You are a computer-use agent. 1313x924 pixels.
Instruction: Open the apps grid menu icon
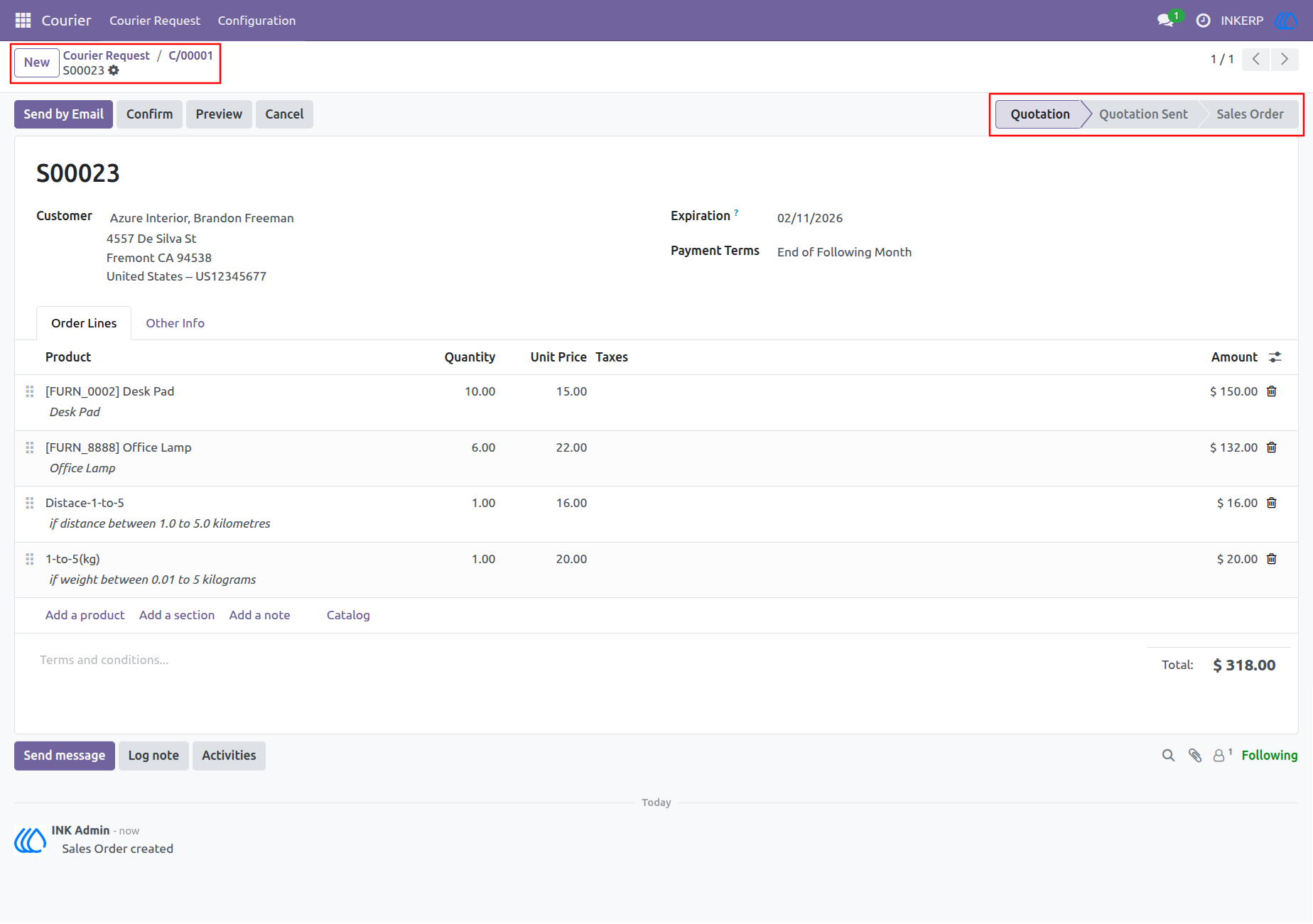click(23, 20)
